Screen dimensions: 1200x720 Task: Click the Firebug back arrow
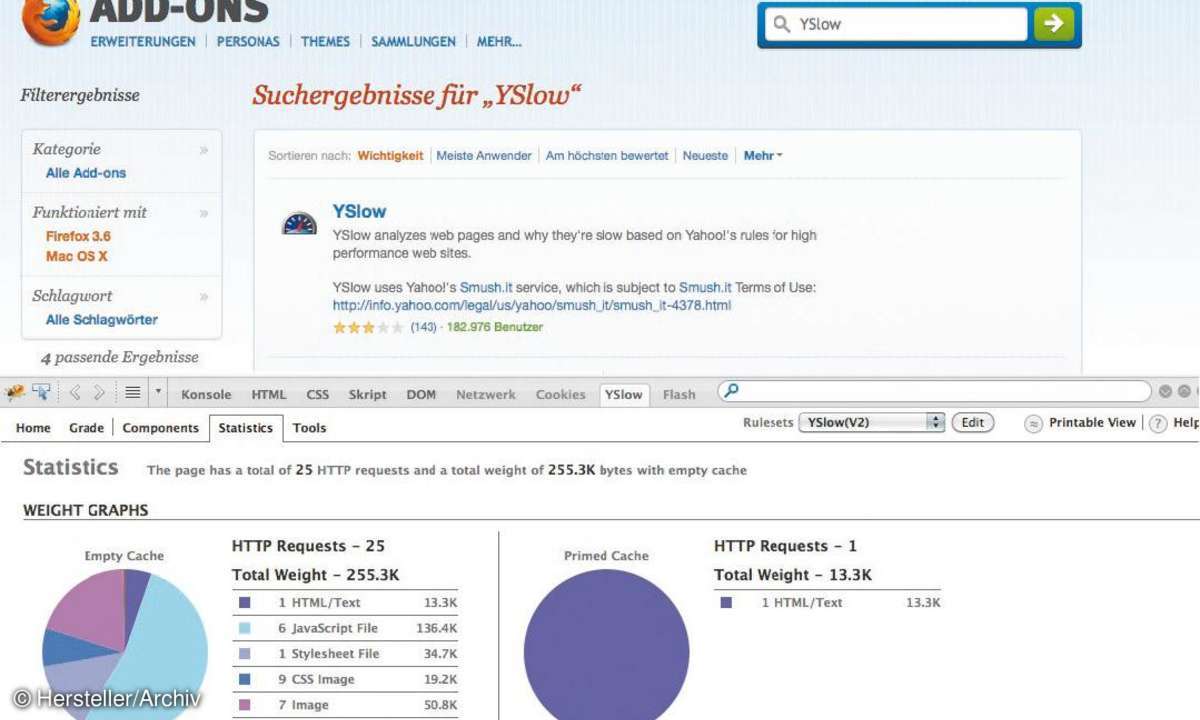(x=76, y=393)
